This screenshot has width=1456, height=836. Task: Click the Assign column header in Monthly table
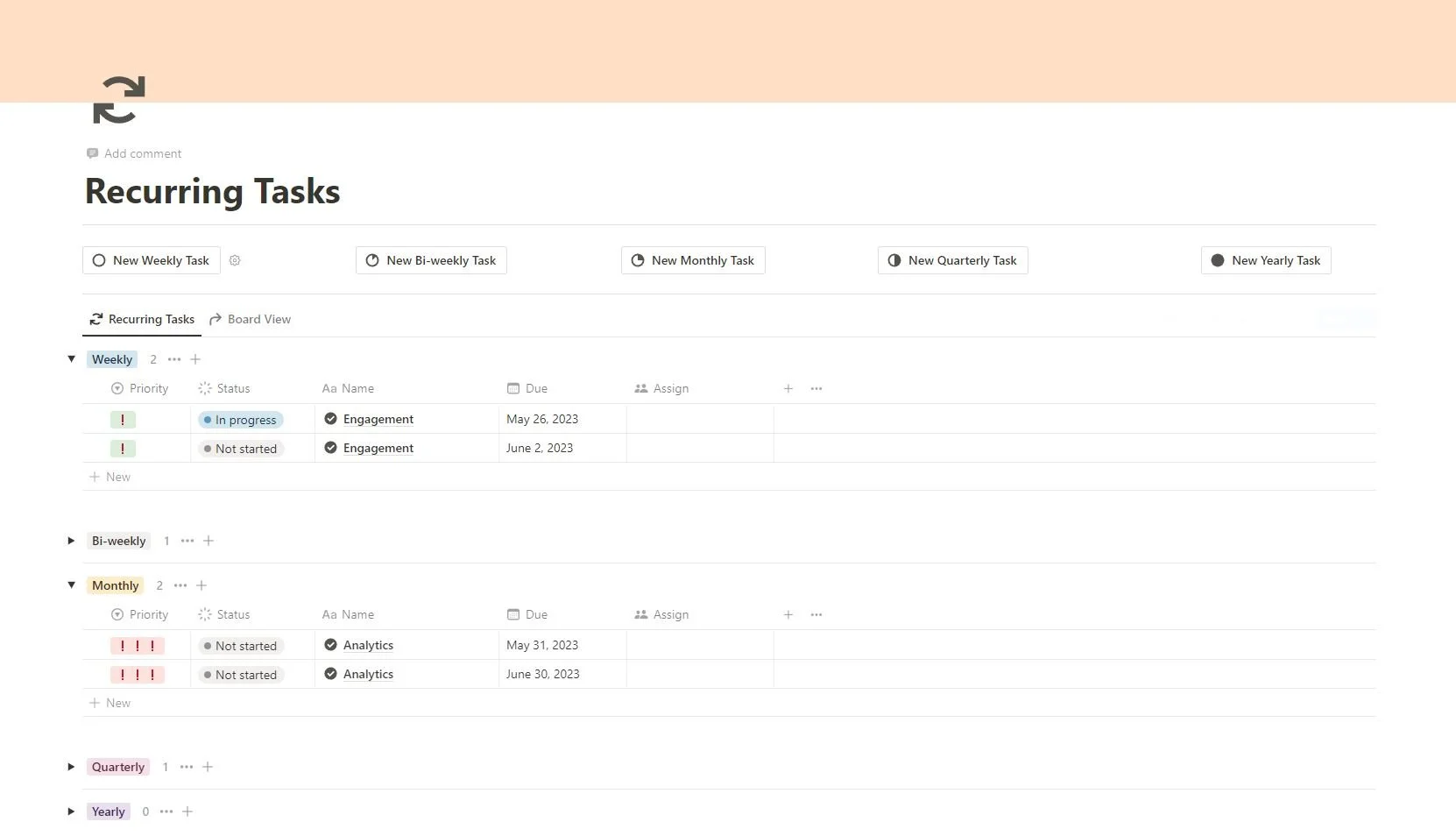click(661, 614)
